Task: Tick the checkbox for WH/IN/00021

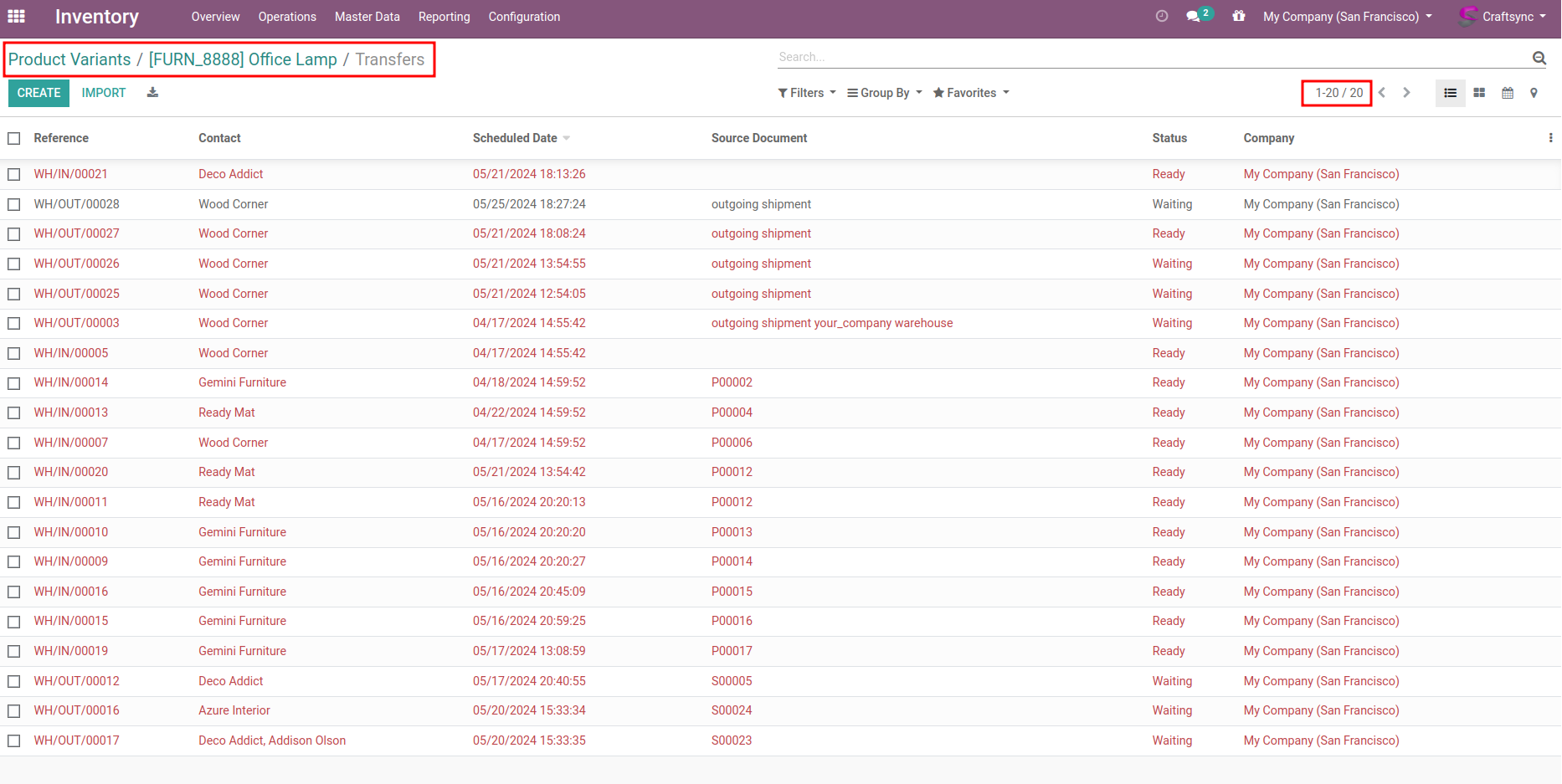Action: point(14,174)
